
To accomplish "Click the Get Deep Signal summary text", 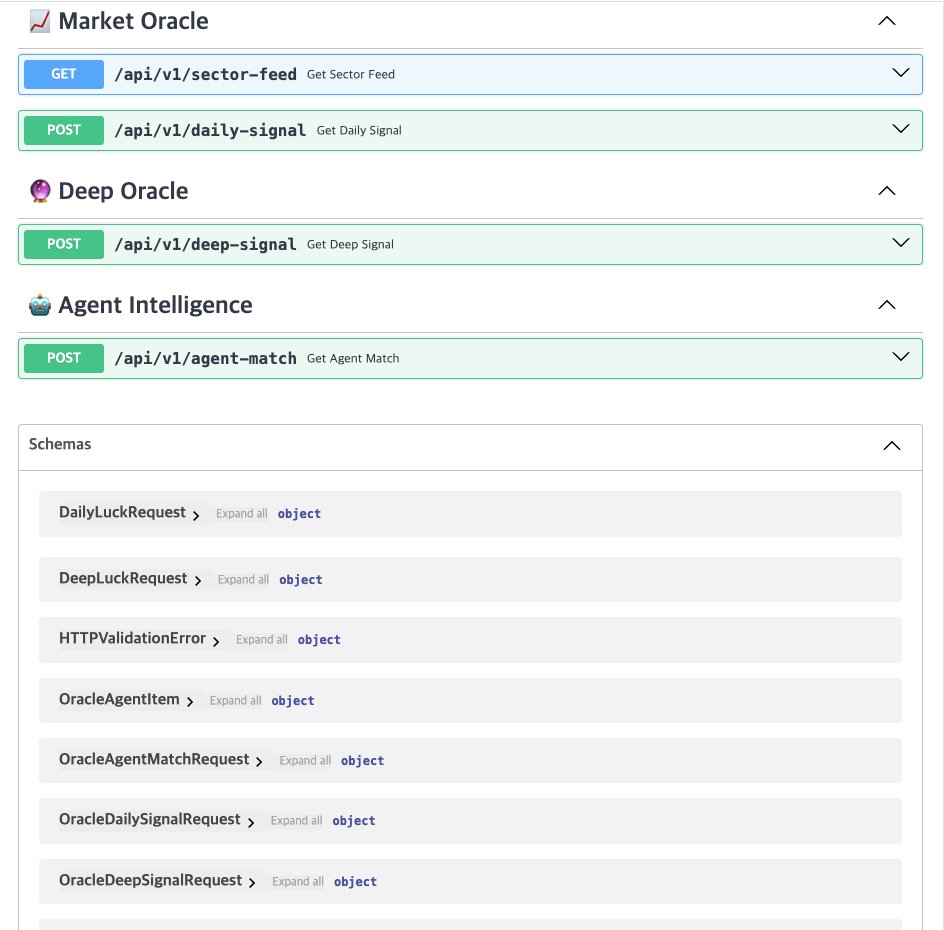I will (350, 244).
